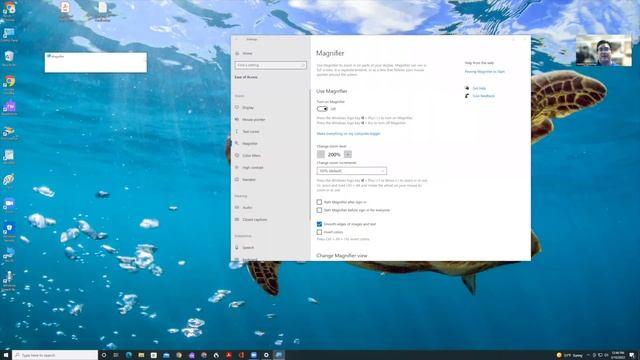Check Start Magnifier after sign-in
The image size is (640, 360).
pyautogui.click(x=319, y=202)
